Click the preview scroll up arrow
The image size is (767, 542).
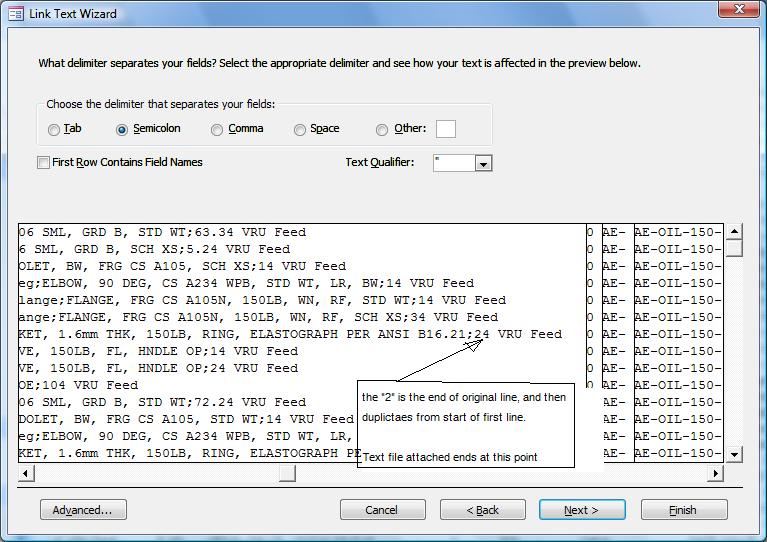(x=734, y=231)
